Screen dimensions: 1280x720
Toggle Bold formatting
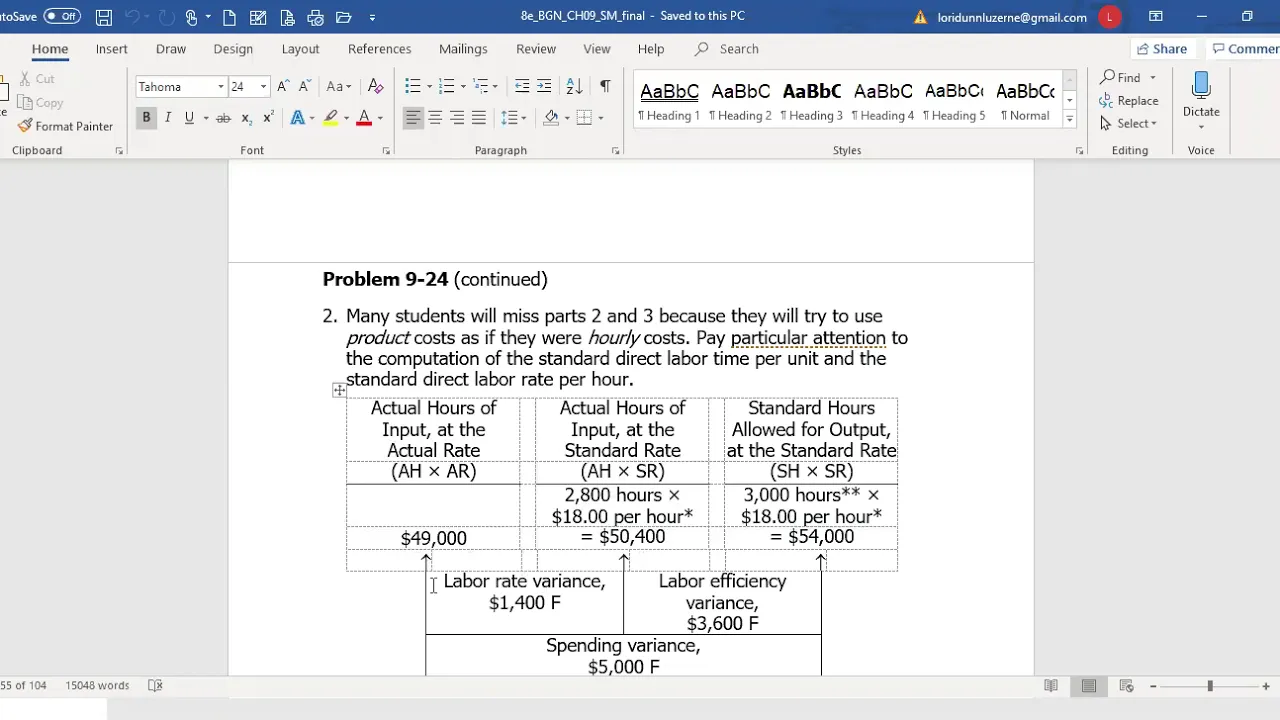pyautogui.click(x=146, y=118)
